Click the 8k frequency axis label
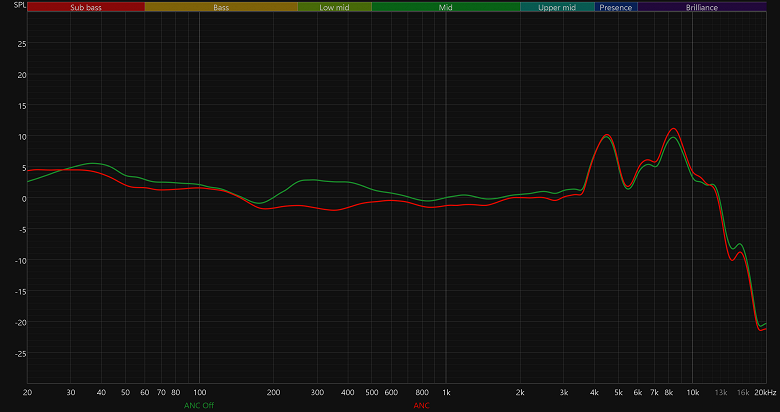Viewport: 780px width, 412px height. (669, 393)
